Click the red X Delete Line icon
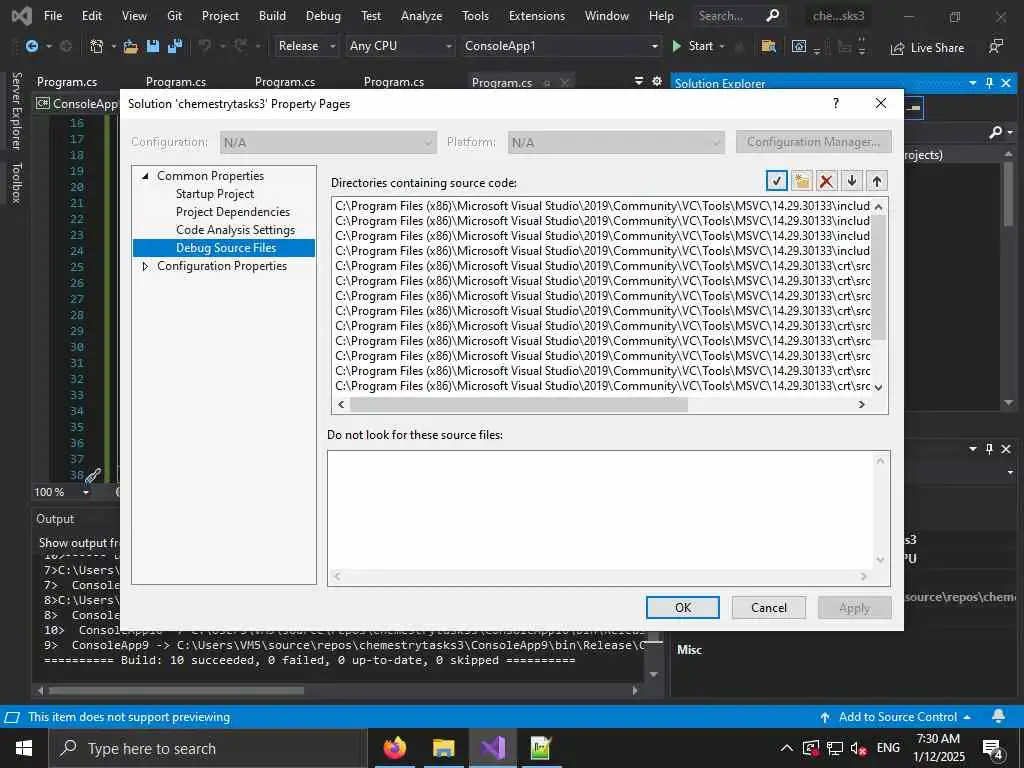Screen dimensions: 1024x768 coord(826,181)
